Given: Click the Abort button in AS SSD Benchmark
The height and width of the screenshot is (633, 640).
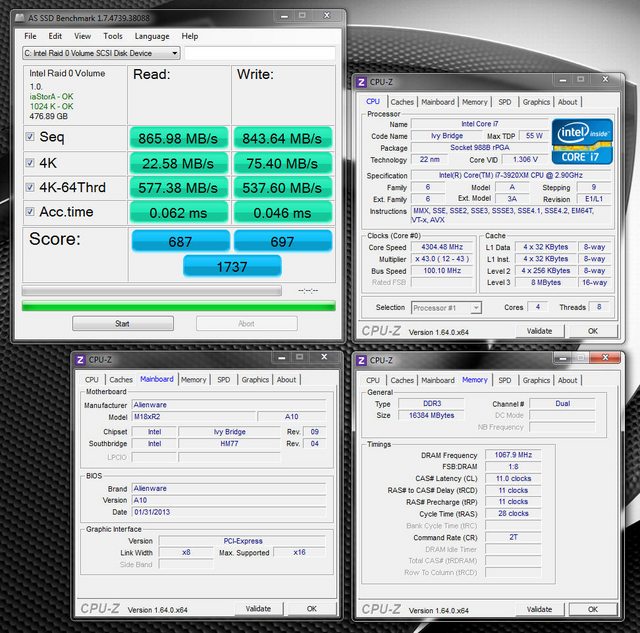Looking at the screenshot, I should (x=247, y=324).
